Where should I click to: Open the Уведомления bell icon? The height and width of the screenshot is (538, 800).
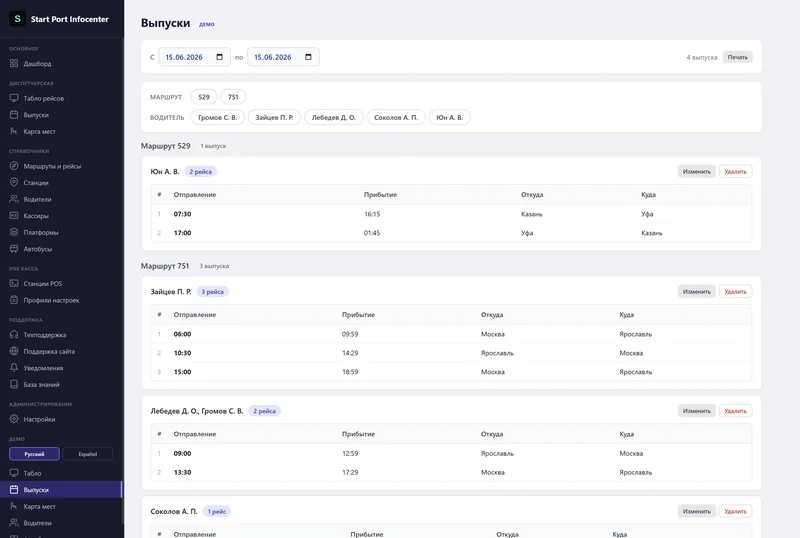[x=14, y=368]
